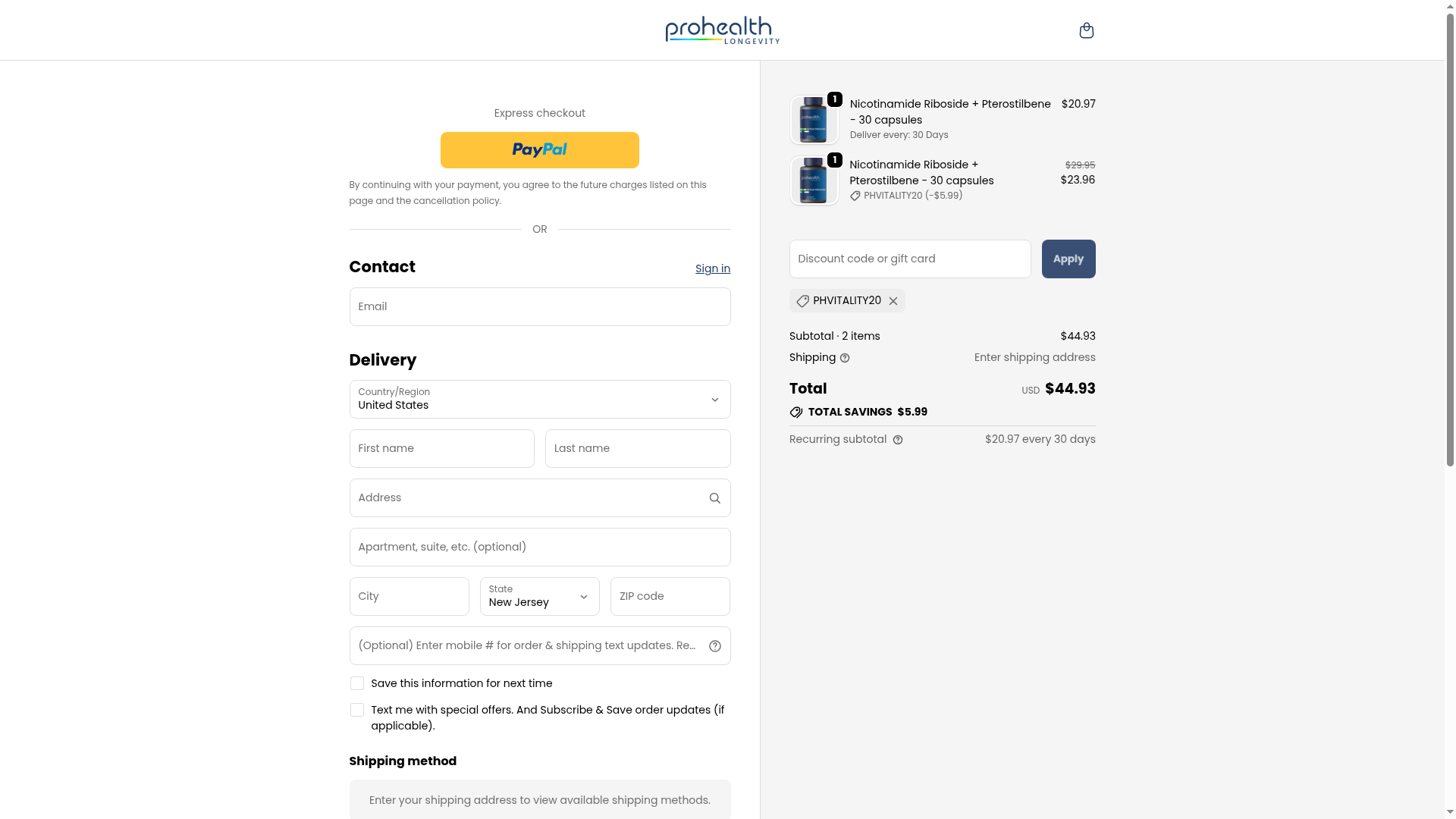
Task: Click the address search magnifier icon
Action: click(x=714, y=498)
